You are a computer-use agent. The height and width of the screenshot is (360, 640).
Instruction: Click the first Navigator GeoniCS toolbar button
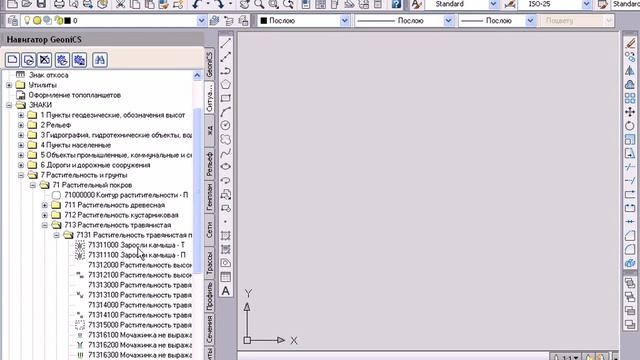pyautogui.click(x=13, y=60)
